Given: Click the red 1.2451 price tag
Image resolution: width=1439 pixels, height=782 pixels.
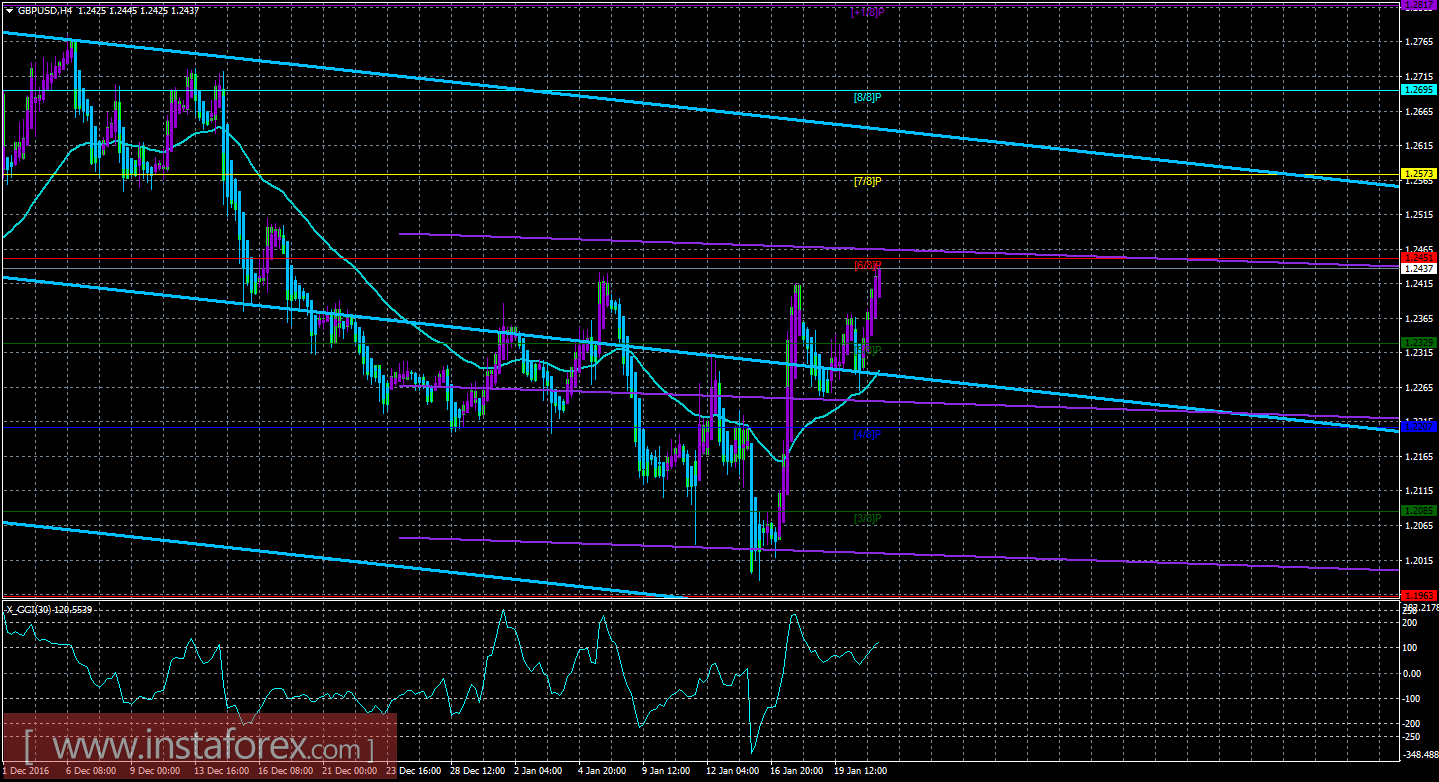Looking at the screenshot, I should (x=1419, y=258).
